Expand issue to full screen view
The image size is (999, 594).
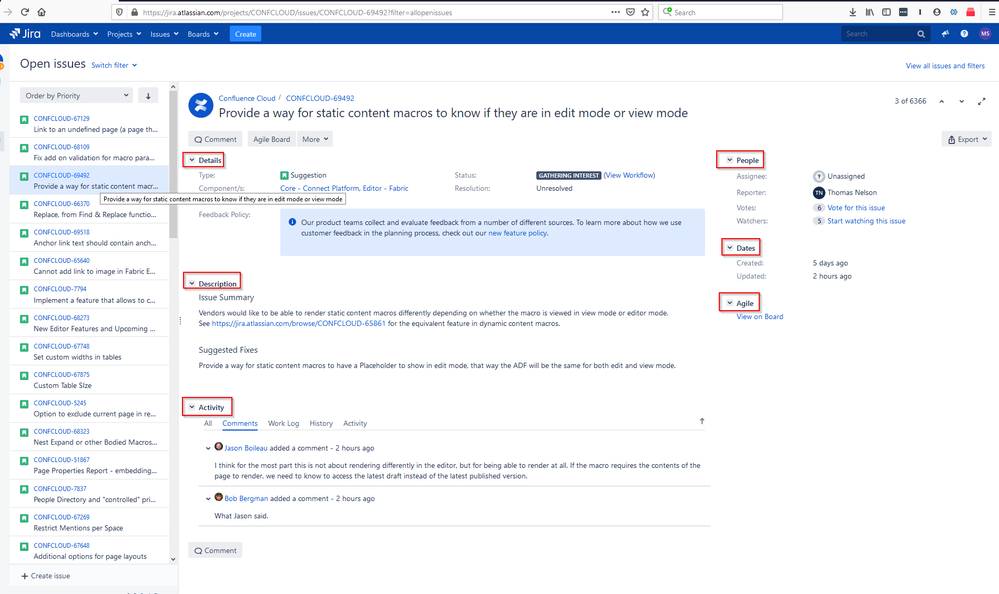click(x=982, y=101)
